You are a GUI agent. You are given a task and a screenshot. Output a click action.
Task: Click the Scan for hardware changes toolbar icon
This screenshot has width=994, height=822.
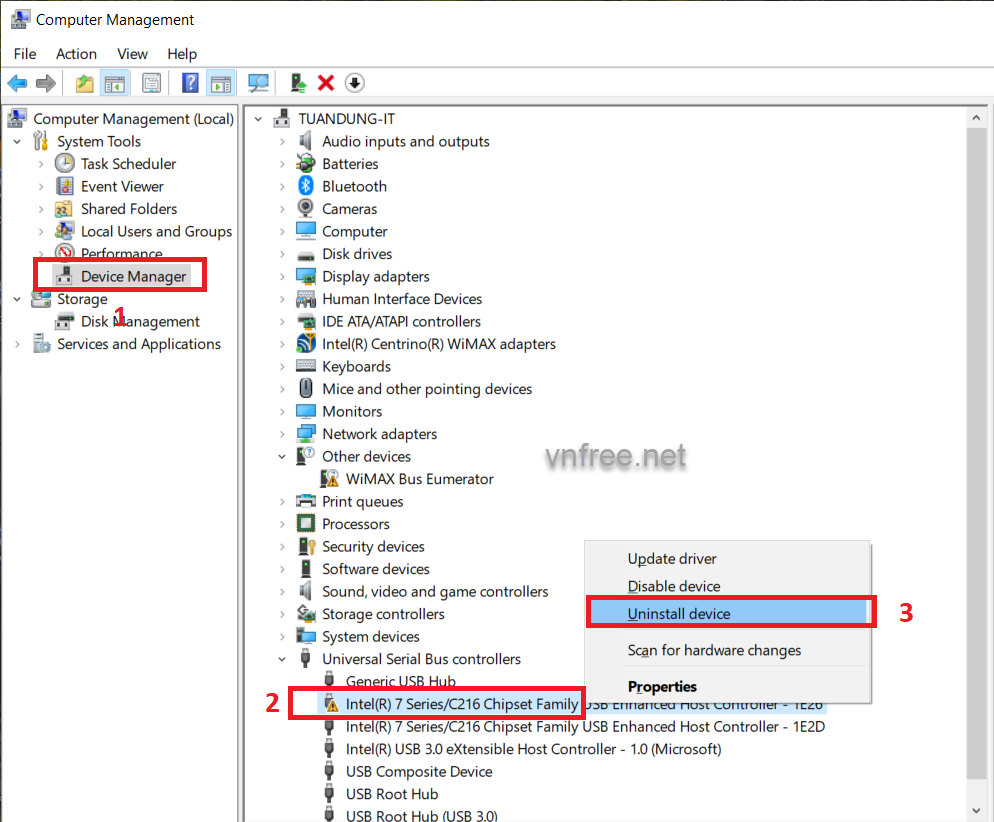pyautogui.click(x=259, y=83)
